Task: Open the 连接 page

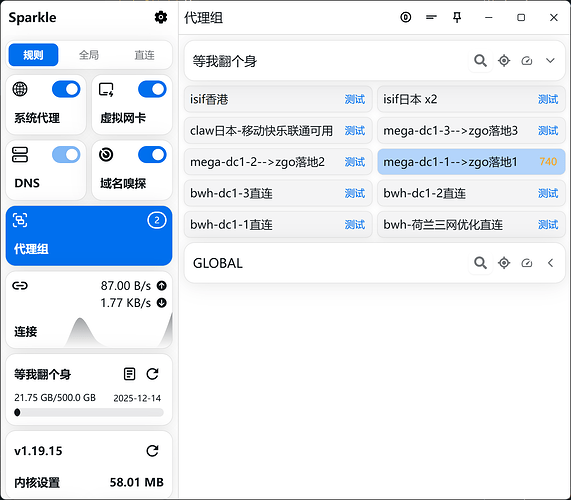Action: click(x=89, y=310)
